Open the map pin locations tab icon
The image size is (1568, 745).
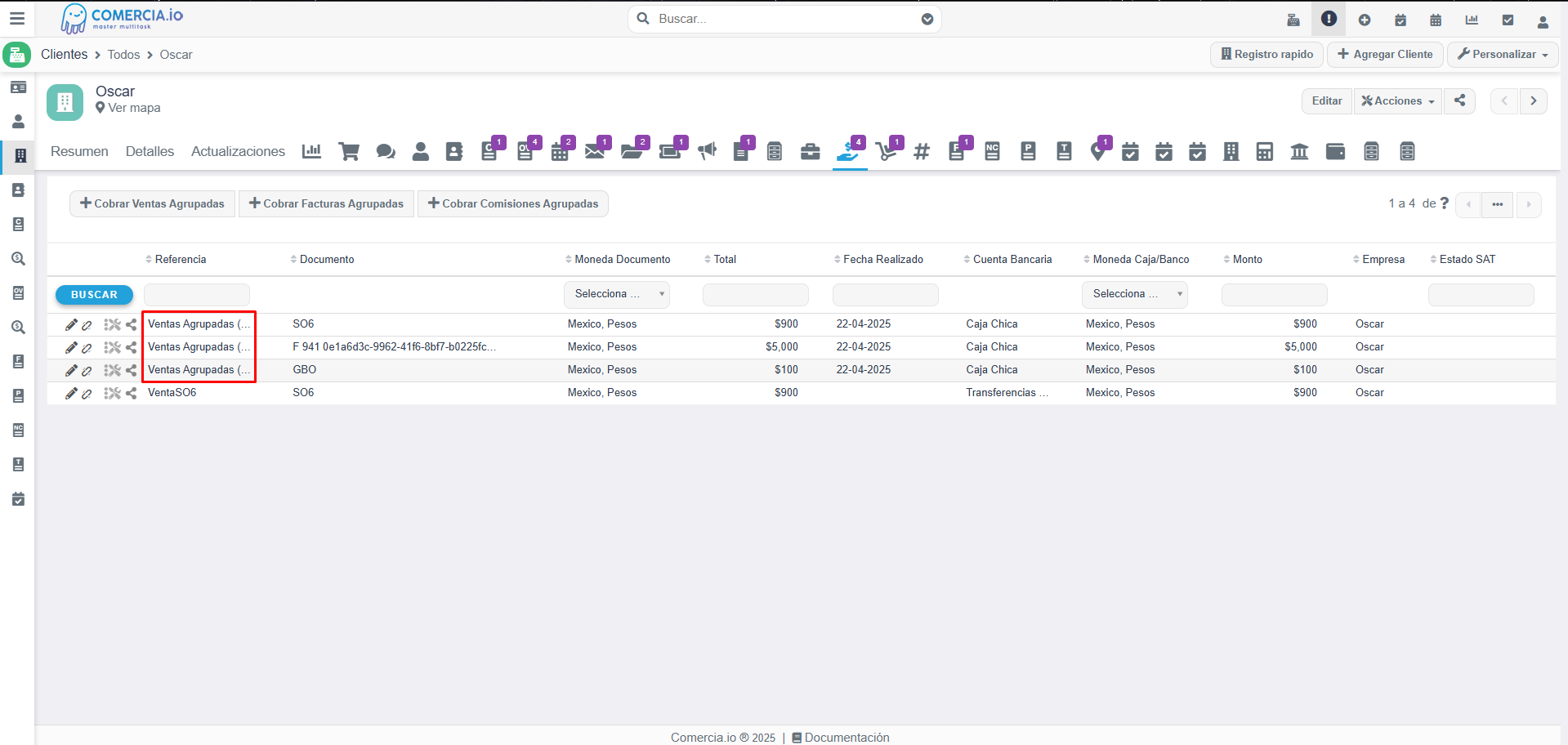coord(1098,151)
